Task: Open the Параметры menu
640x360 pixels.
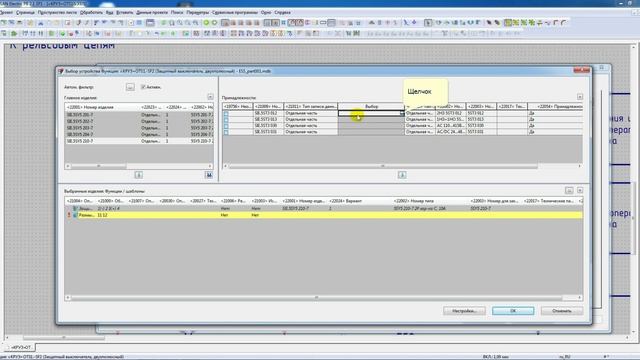Action: tap(198, 13)
